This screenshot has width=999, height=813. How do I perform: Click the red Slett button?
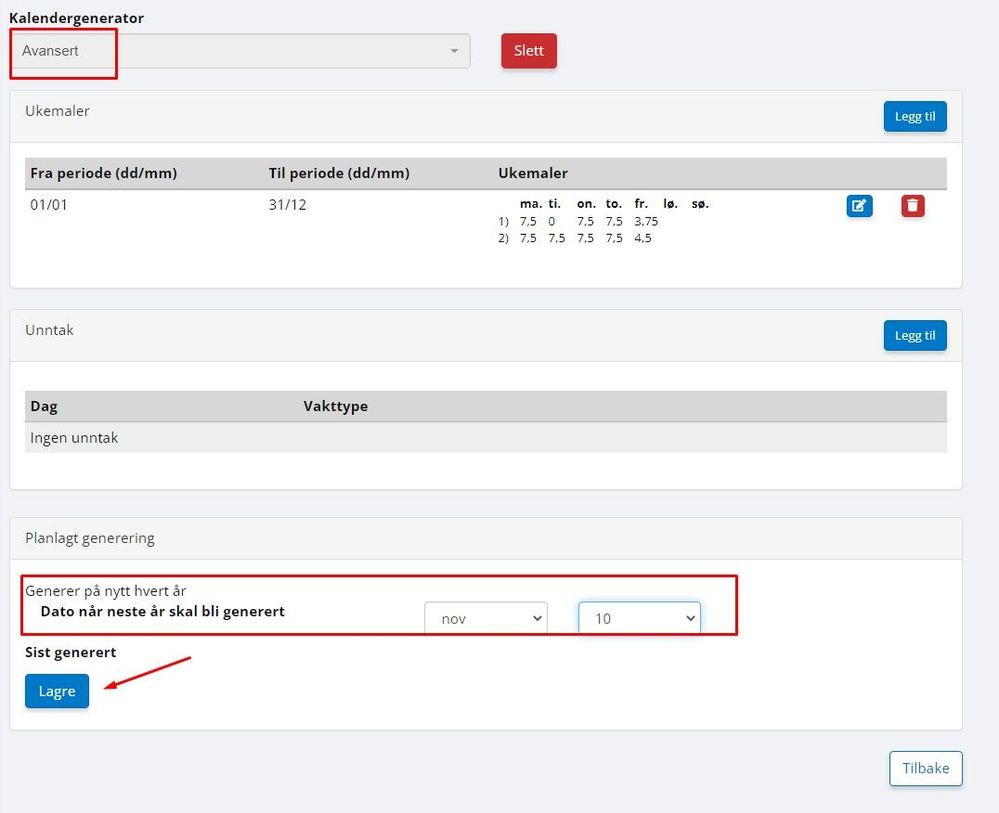click(529, 51)
